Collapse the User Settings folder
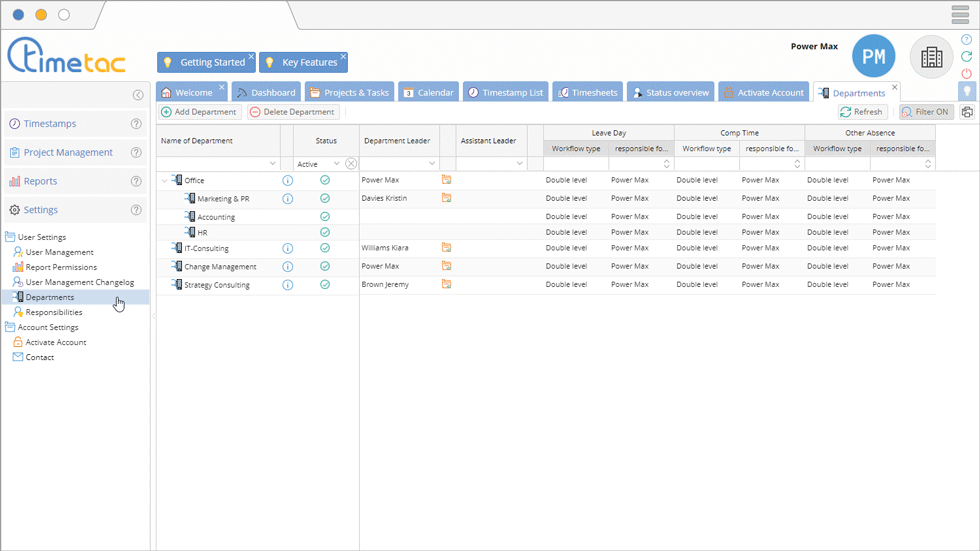 click(x=10, y=237)
